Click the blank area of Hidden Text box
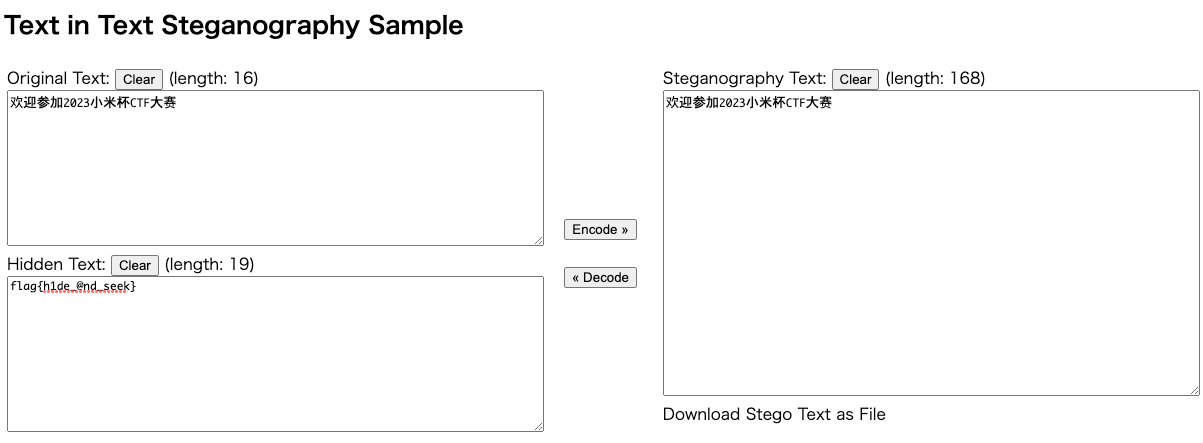This screenshot has width=1203, height=443. click(x=275, y=370)
